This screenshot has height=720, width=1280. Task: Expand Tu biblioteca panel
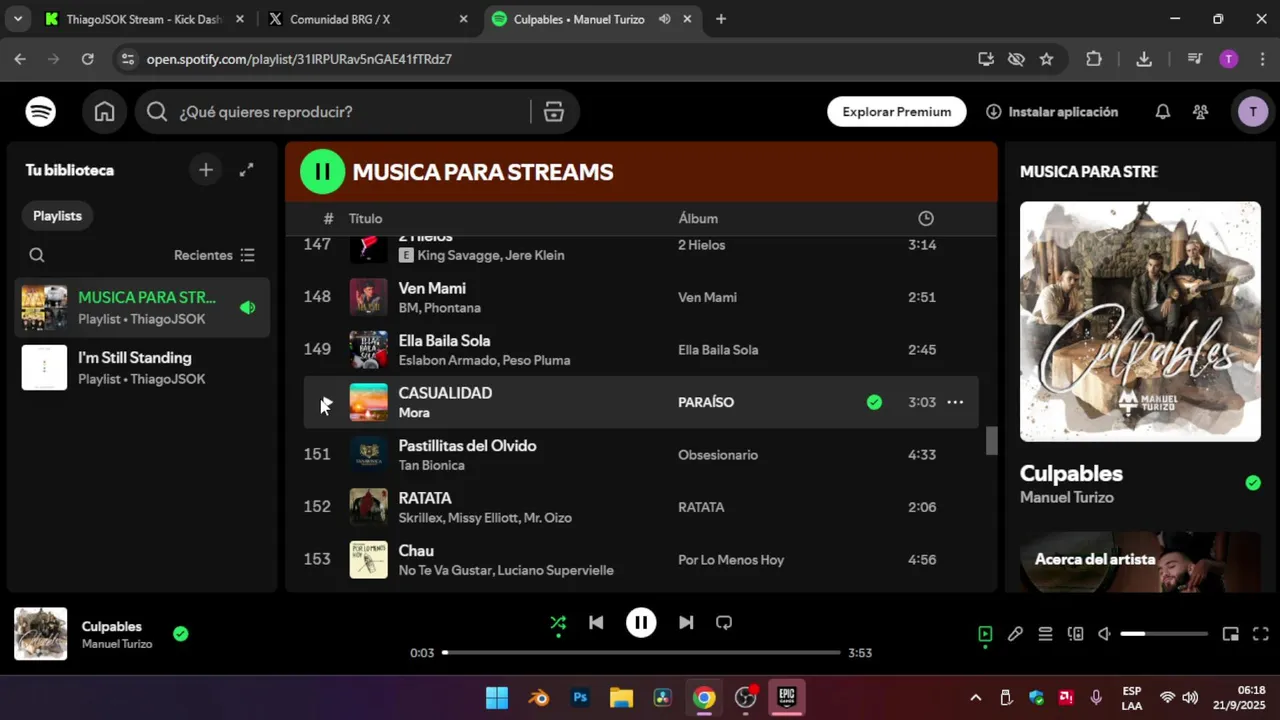click(246, 170)
